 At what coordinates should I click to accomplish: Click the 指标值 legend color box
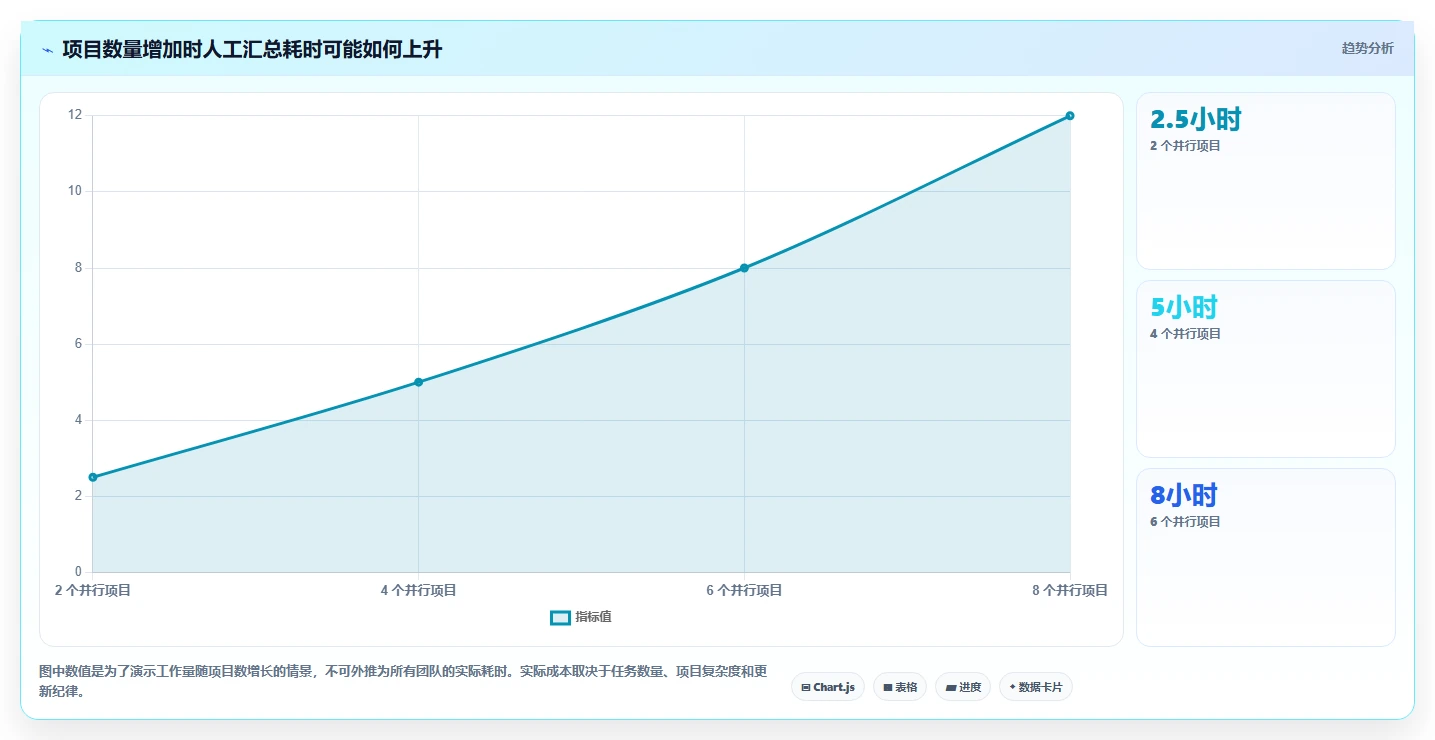pyautogui.click(x=560, y=617)
